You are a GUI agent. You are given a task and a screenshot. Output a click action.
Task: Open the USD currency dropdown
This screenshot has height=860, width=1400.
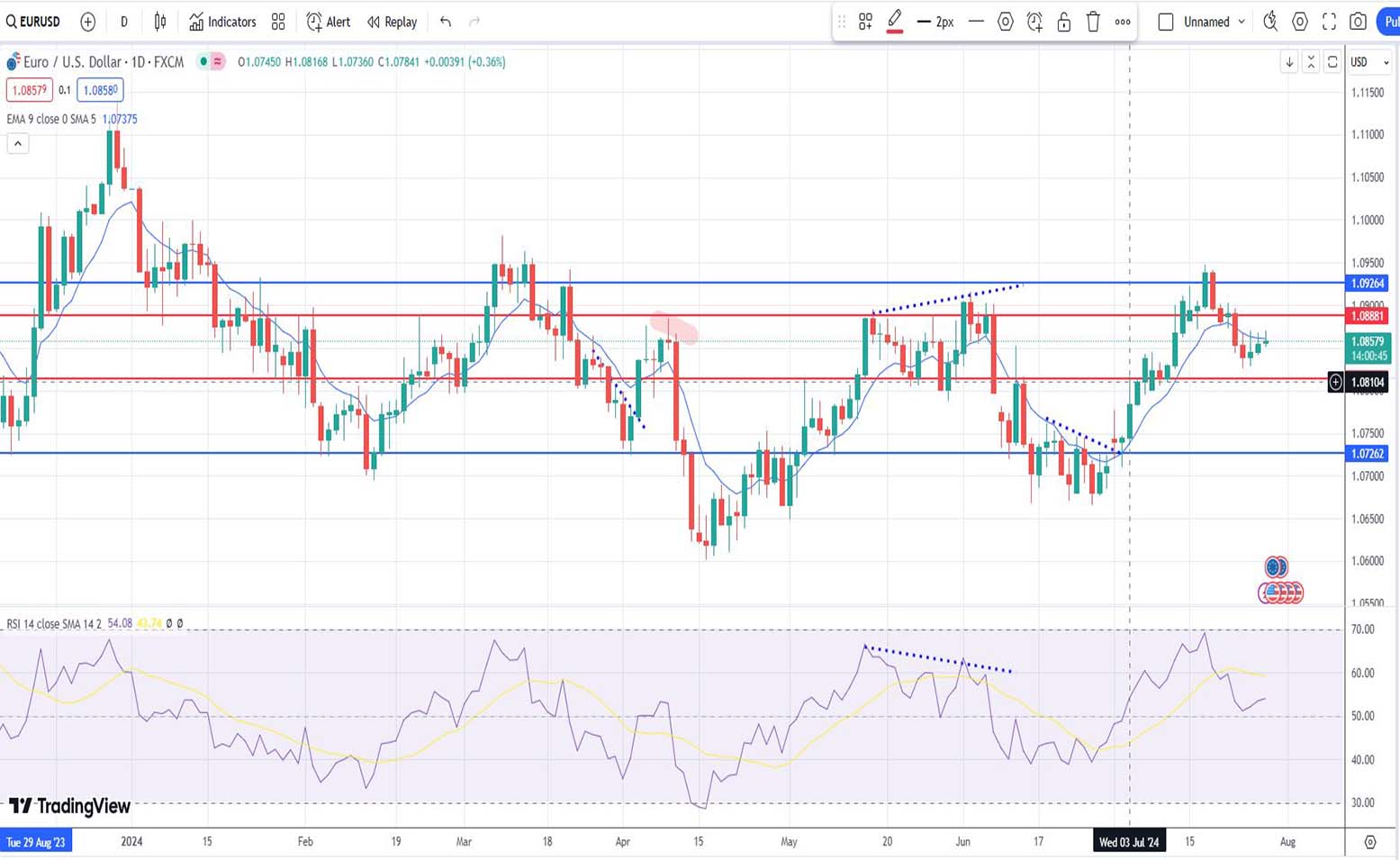pyautogui.click(x=1369, y=62)
